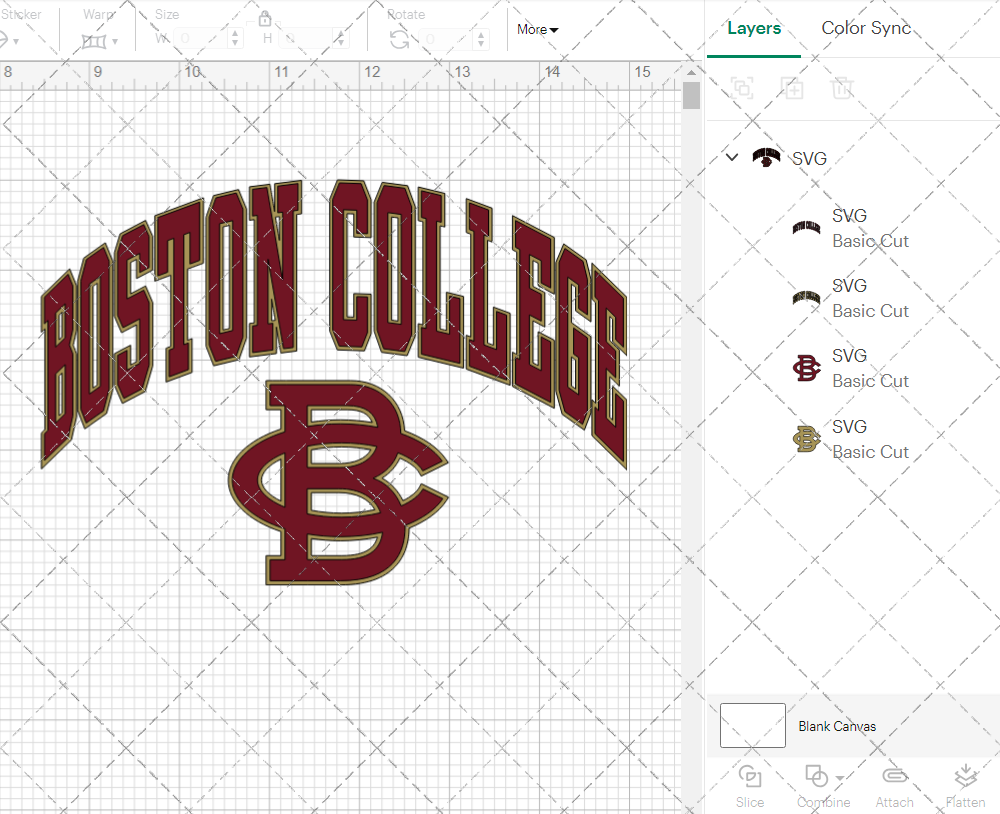Open the More dropdown

click(x=537, y=30)
